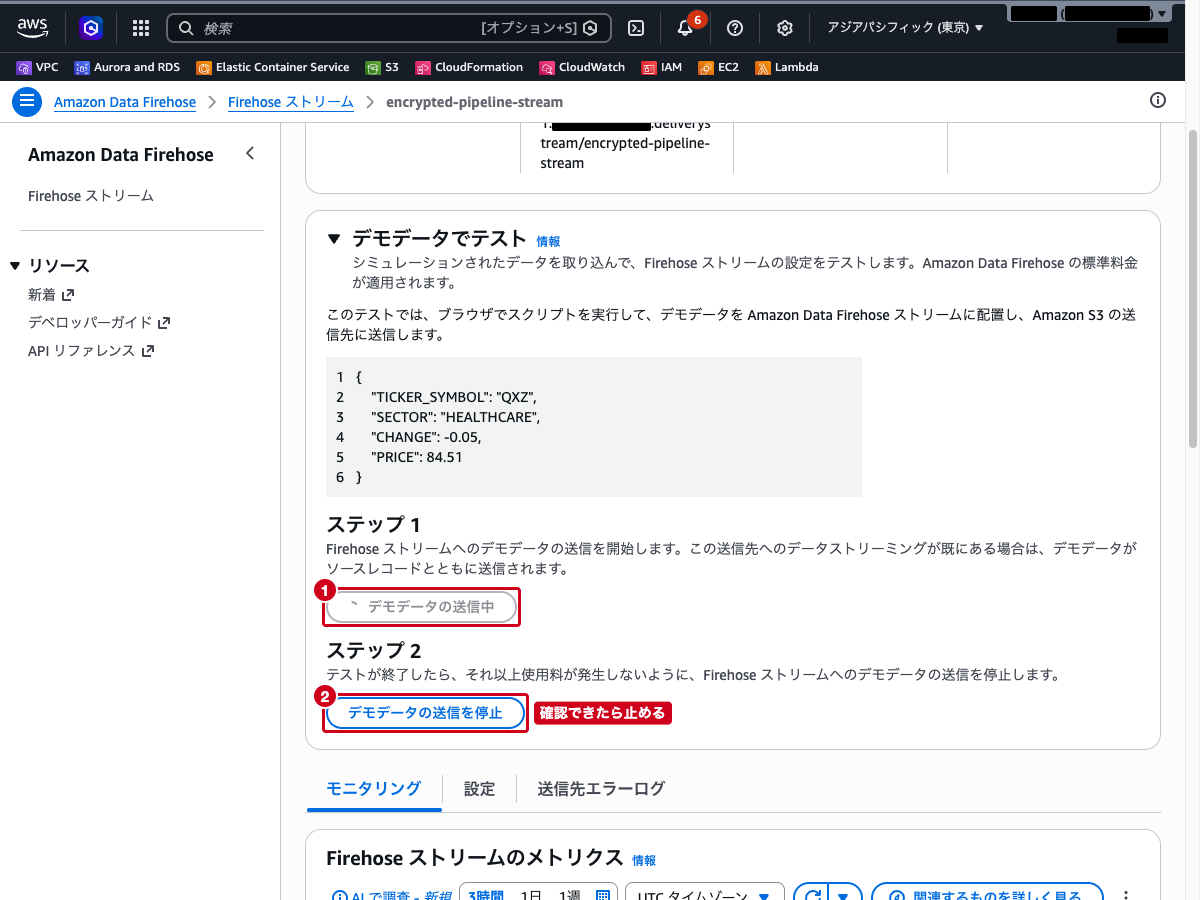The height and width of the screenshot is (900, 1200).
Task: Click デモデータの送信を停止 button
Action: pos(425,713)
